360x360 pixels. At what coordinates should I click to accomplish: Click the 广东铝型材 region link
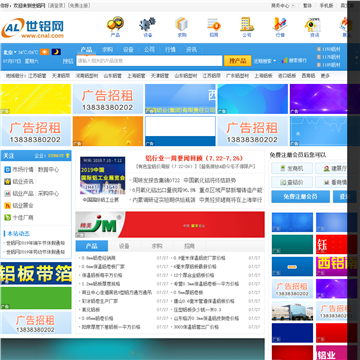pos(237,76)
